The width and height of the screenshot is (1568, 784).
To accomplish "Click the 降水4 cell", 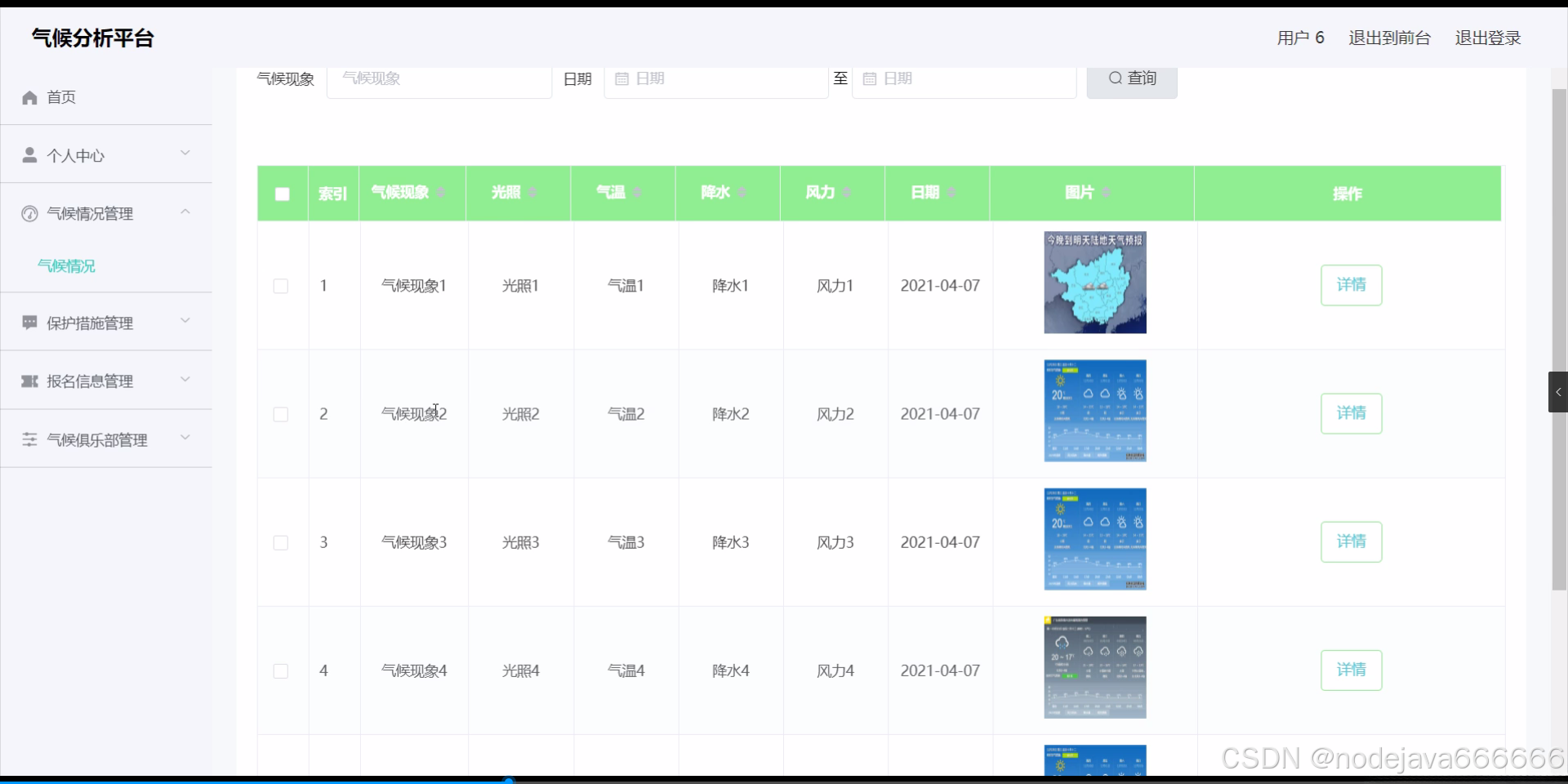I will 731,670.
